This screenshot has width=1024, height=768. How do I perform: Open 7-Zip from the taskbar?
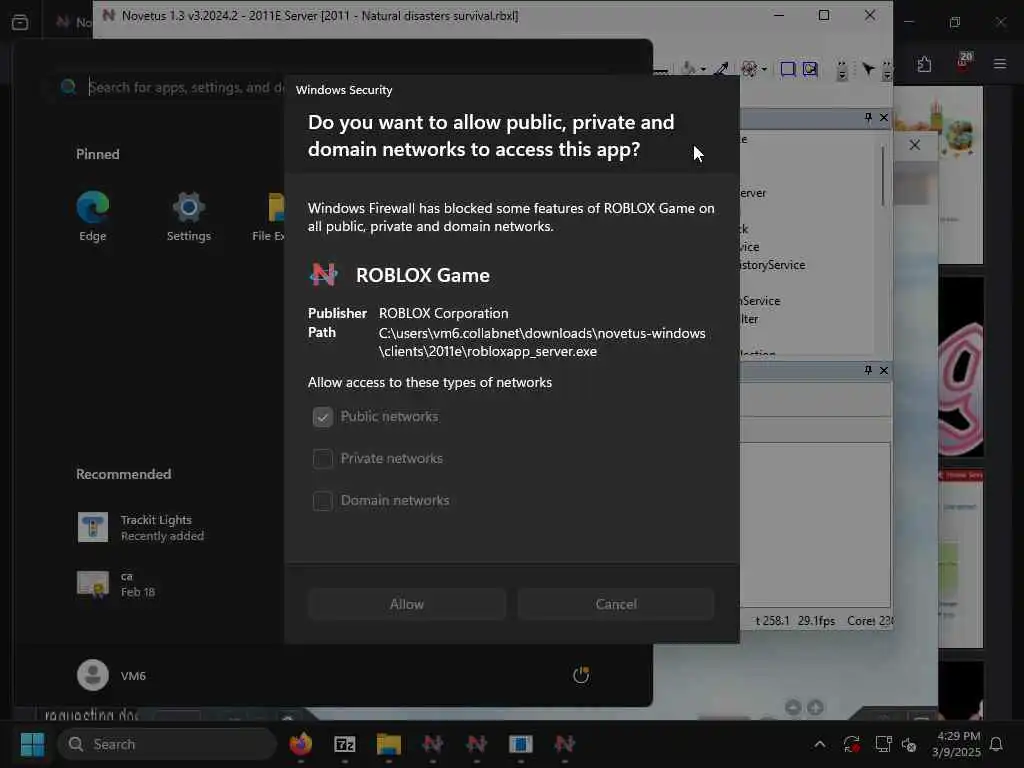click(x=345, y=744)
